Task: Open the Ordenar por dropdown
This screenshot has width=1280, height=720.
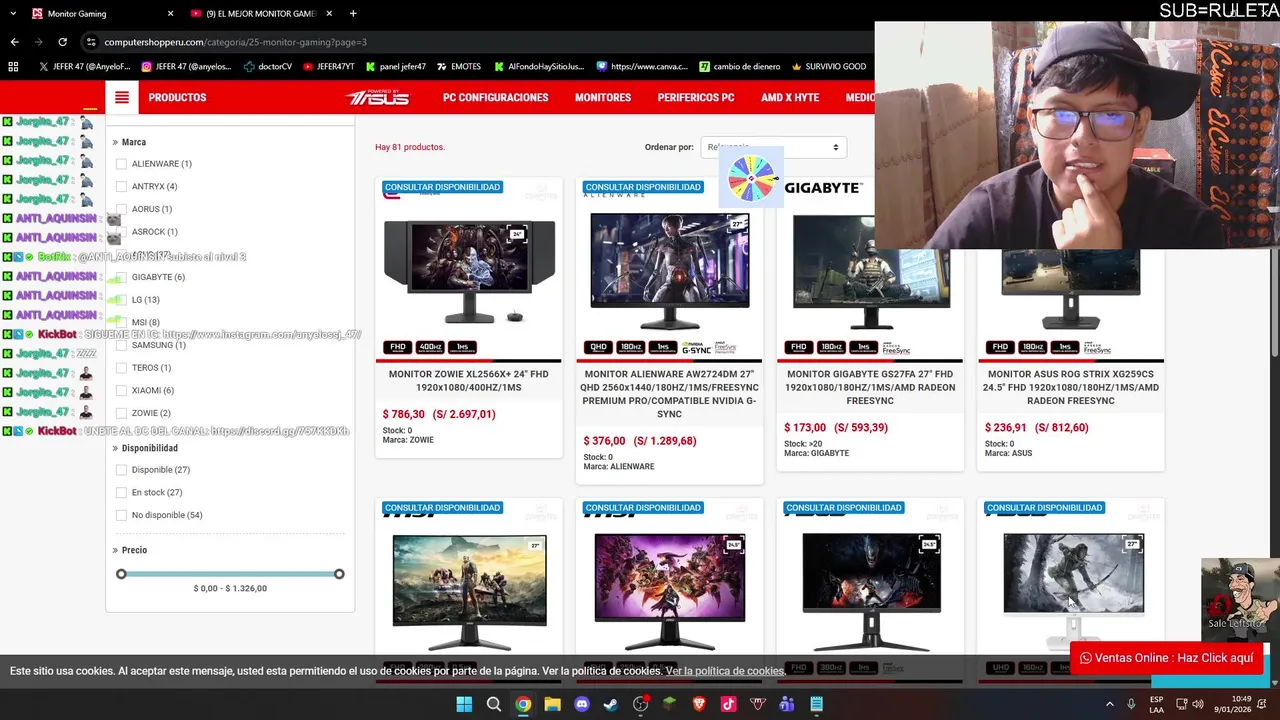Action: click(x=773, y=147)
